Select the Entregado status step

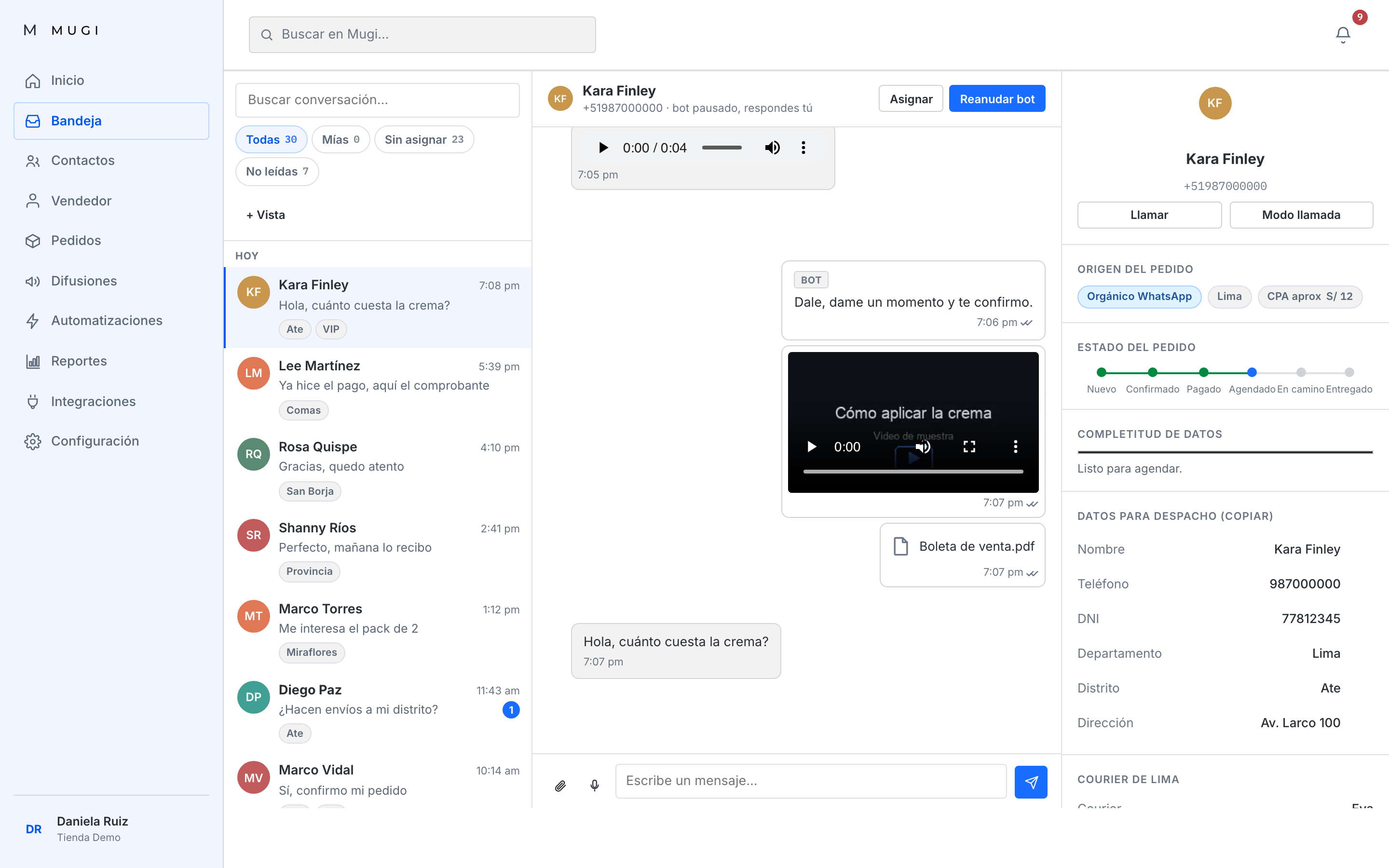coord(1349,372)
